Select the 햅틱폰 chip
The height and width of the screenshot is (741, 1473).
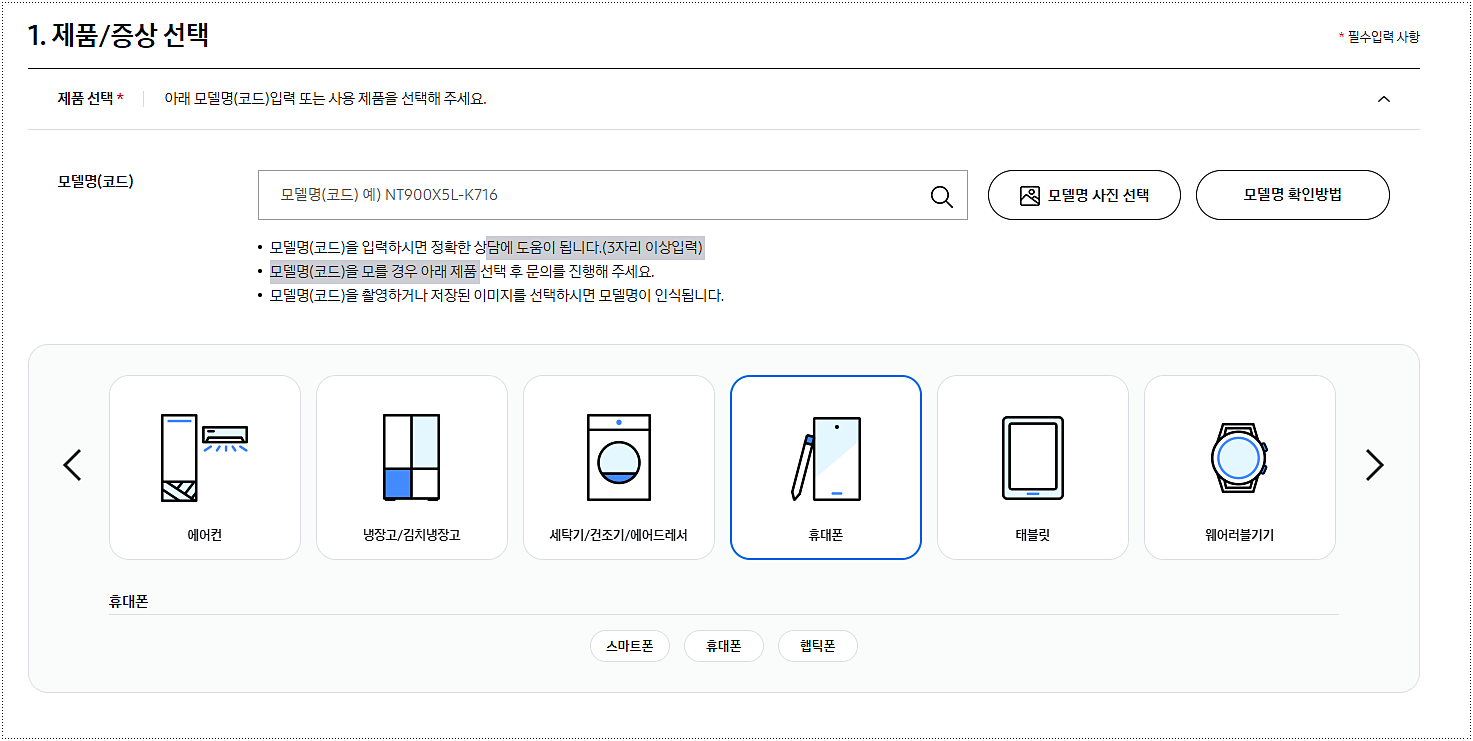817,646
